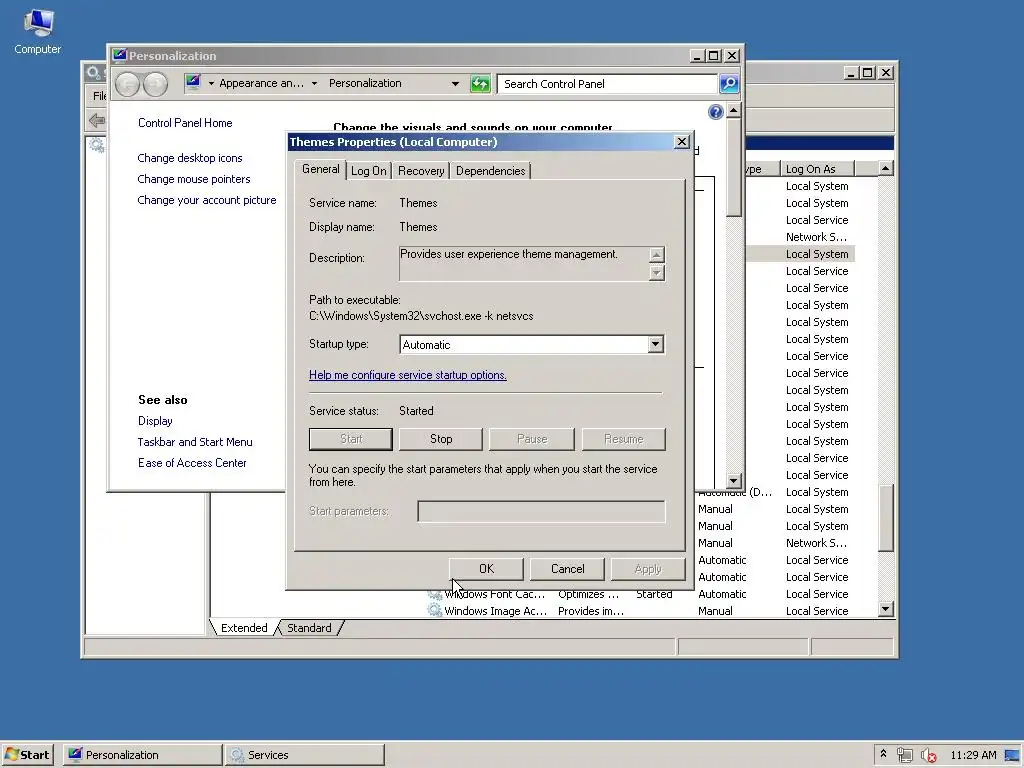
Task: Click the Stop service button
Action: point(441,439)
